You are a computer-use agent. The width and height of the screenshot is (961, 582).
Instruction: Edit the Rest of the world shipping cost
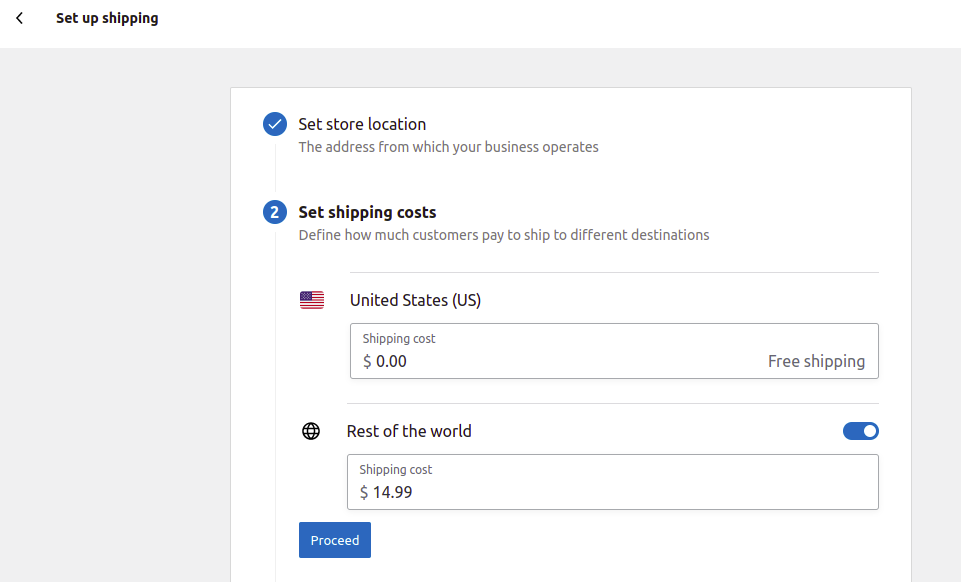tap(613, 482)
